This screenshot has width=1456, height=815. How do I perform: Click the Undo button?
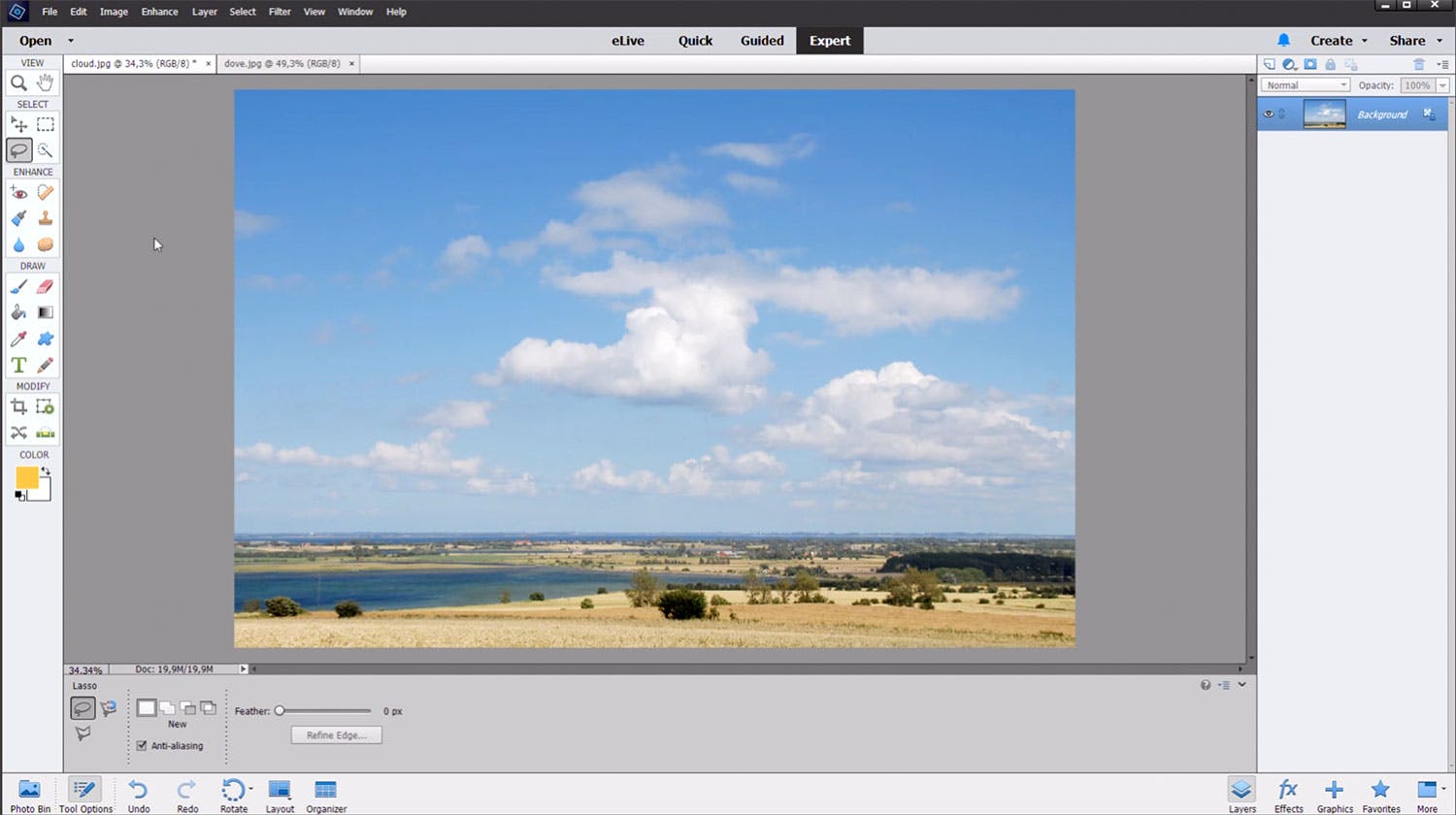click(139, 795)
